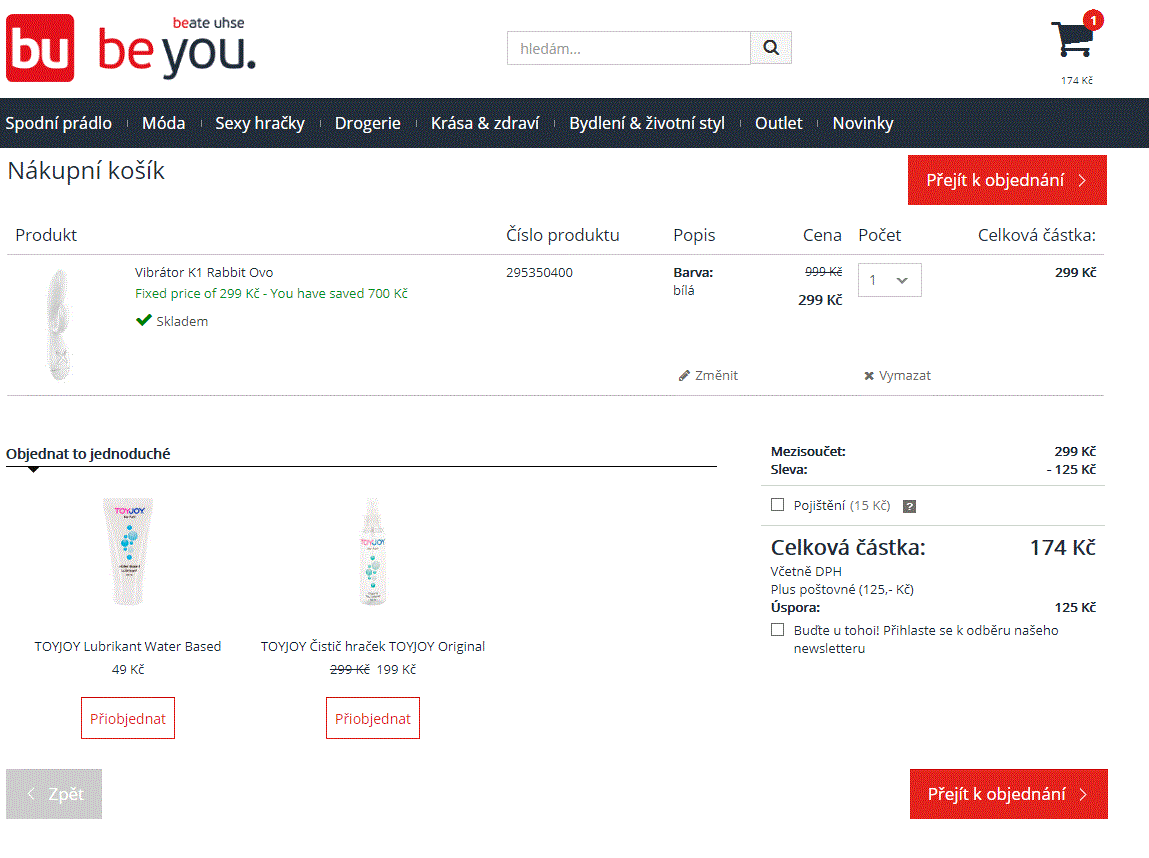Click the 'Včetně DPH' text
1149x858 pixels.
(806, 572)
